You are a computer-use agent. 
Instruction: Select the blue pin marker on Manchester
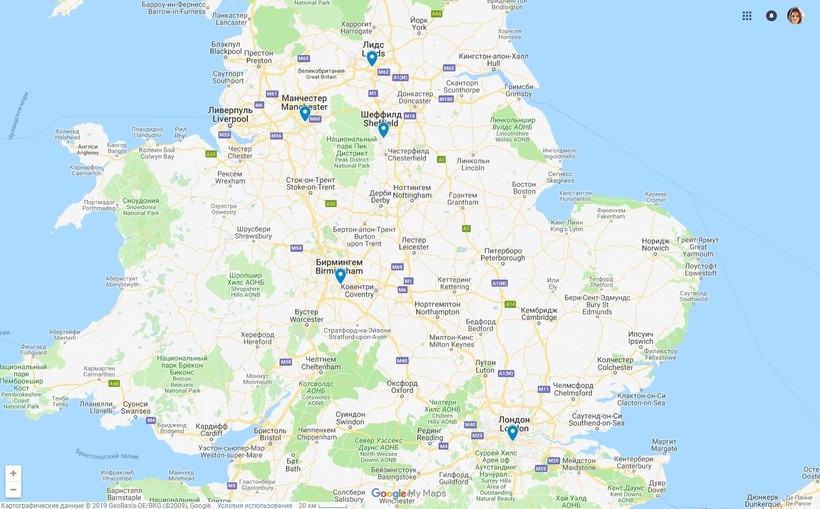point(305,113)
